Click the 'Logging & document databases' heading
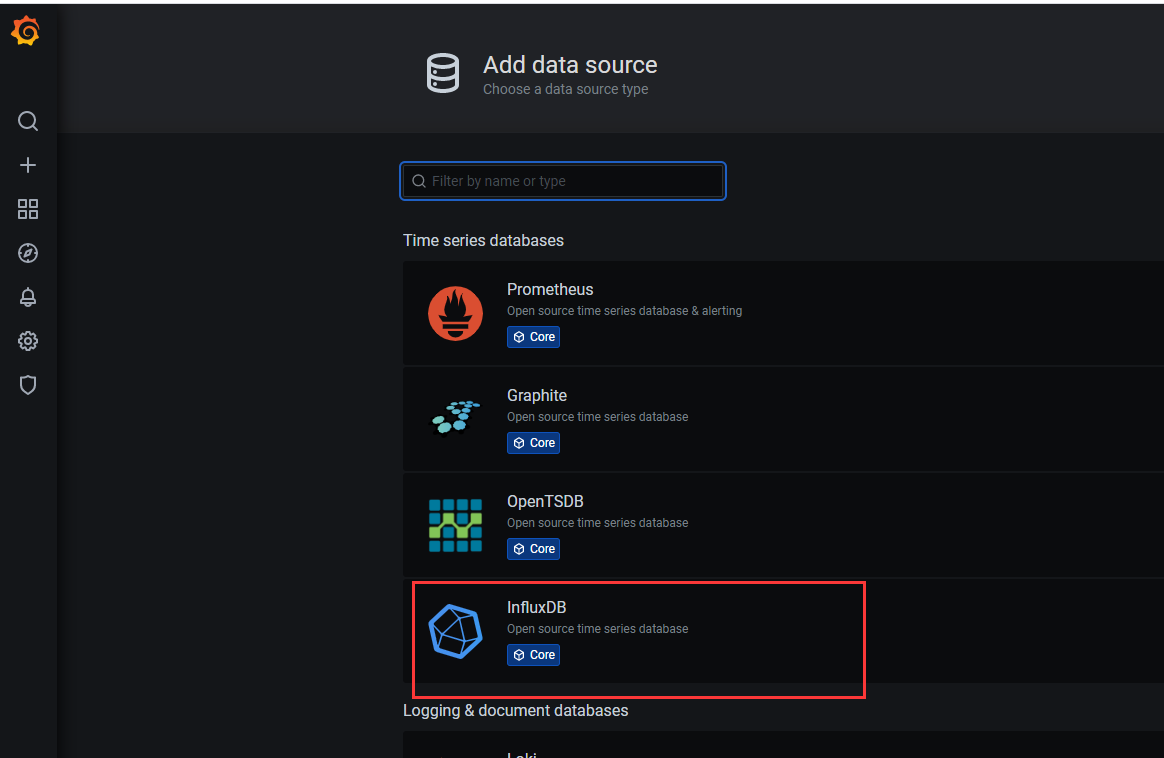Viewport: 1164px width, 758px height. pos(516,710)
